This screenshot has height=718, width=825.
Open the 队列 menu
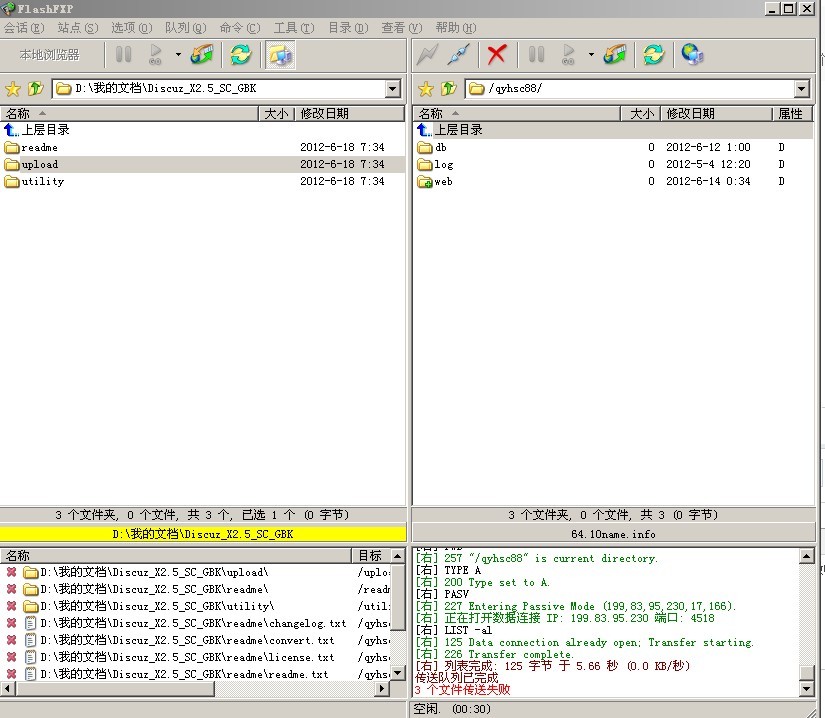click(185, 28)
